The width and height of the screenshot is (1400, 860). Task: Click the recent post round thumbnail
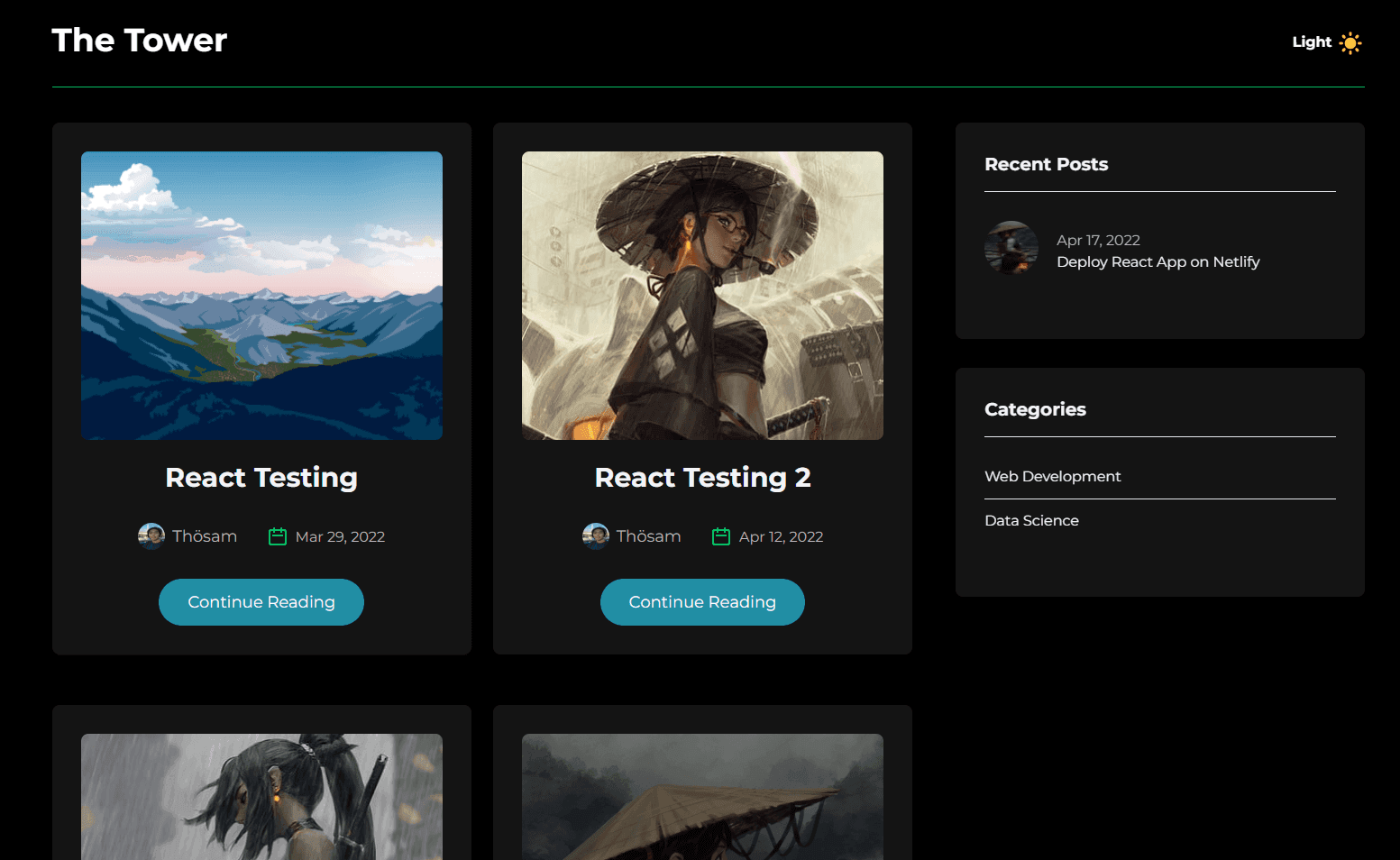[1011, 248]
